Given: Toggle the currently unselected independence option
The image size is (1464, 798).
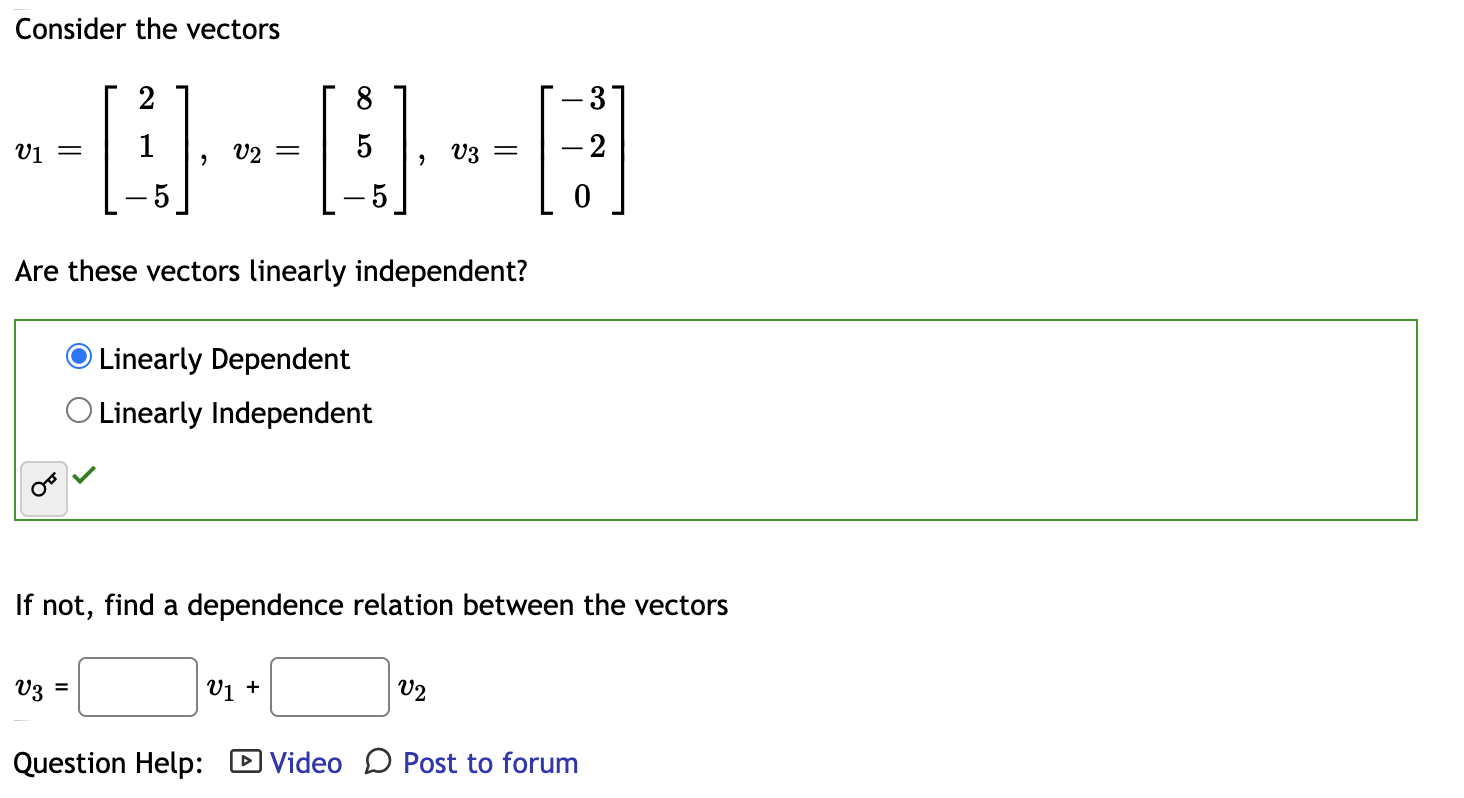Looking at the screenshot, I should coord(78,409).
